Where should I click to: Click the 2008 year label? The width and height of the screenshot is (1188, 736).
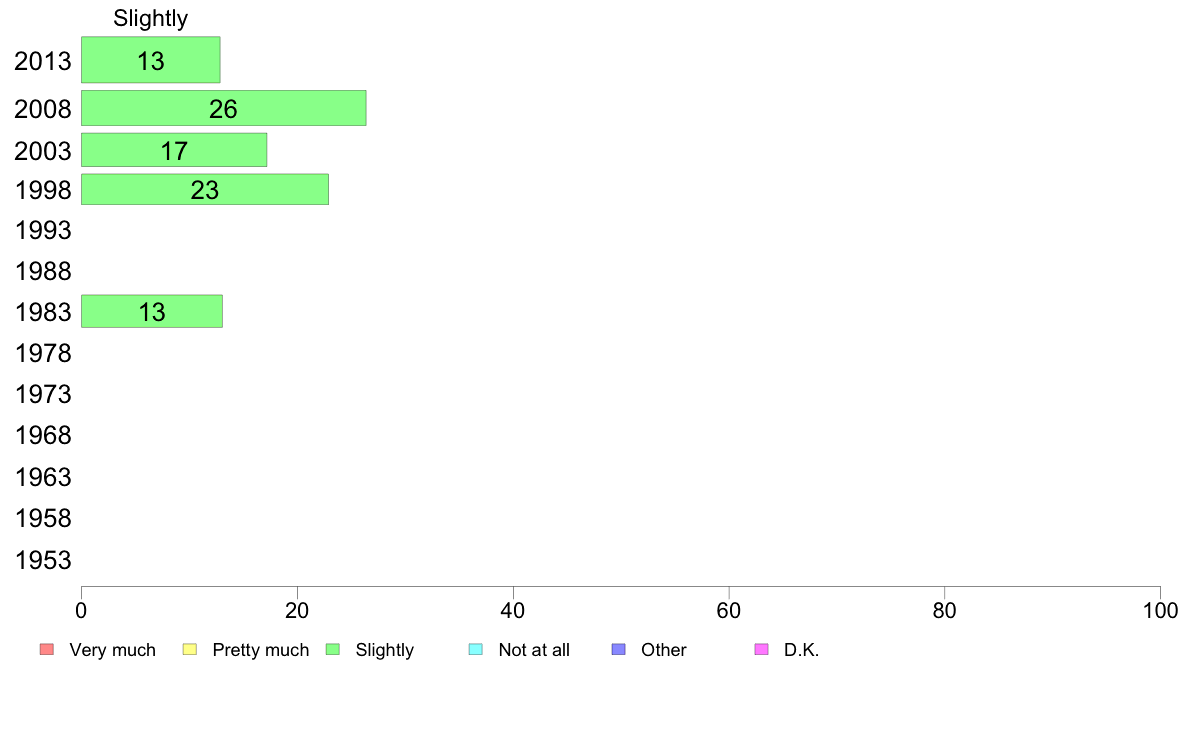[x=43, y=109]
